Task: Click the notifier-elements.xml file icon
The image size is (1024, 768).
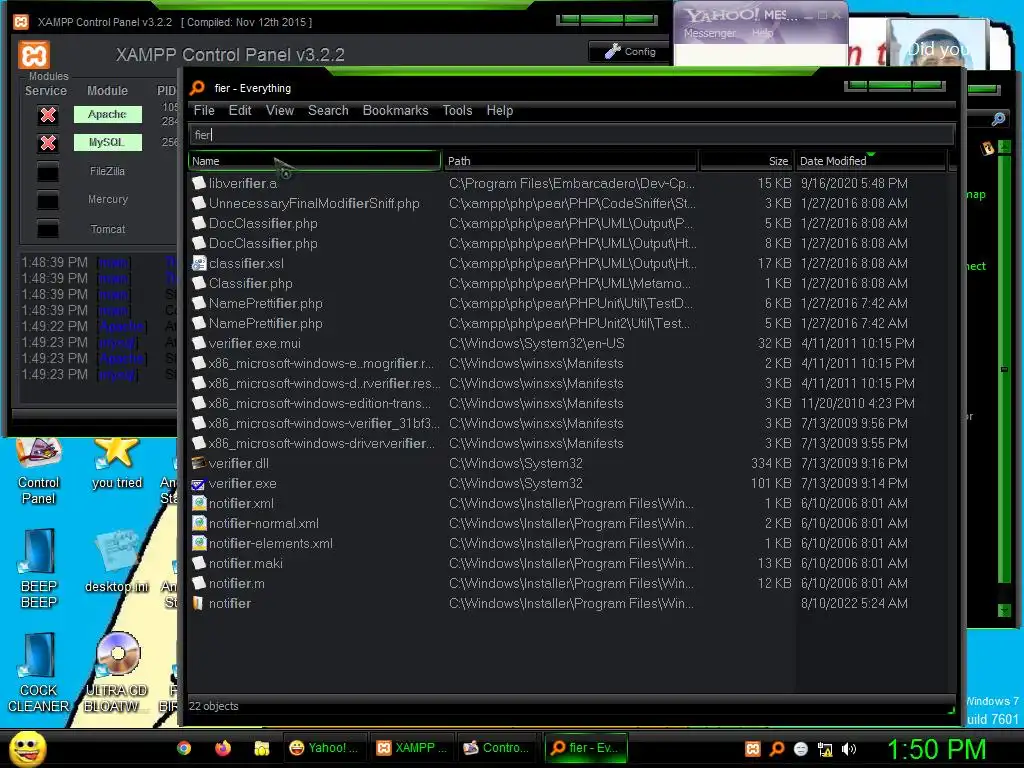Action: point(199,543)
